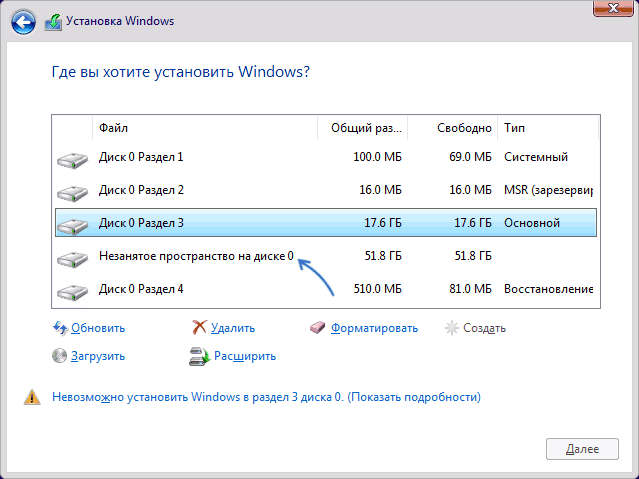Image resolution: width=639 pixels, height=479 pixels.
Task: Click the Обновить link
Action: coord(98,327)
